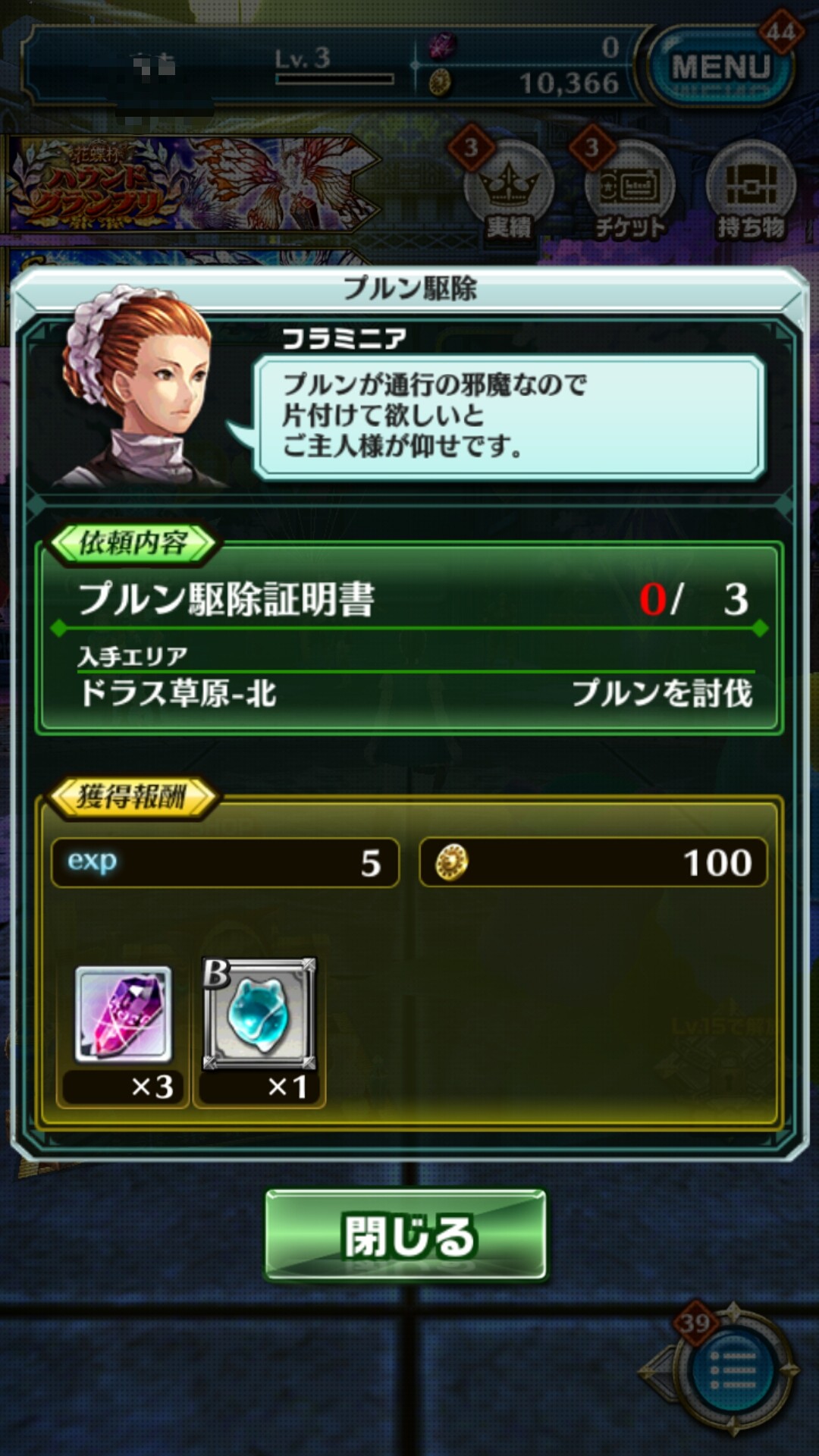This screenshot has height=1456, width=819.
Task: Tap the 閉じる close button
Action: 406,1235
